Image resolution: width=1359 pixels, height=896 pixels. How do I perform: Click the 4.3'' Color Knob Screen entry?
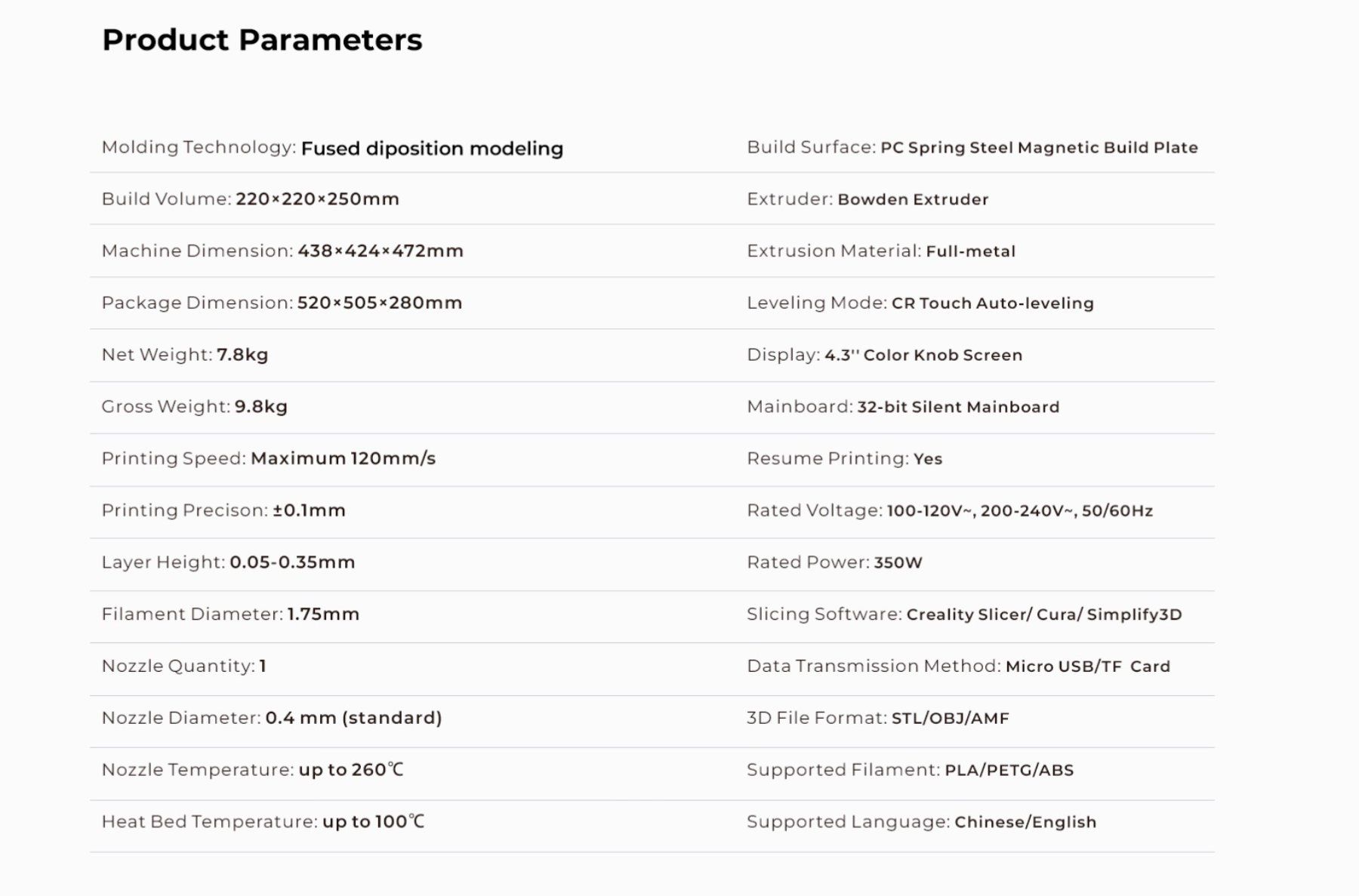923,355
